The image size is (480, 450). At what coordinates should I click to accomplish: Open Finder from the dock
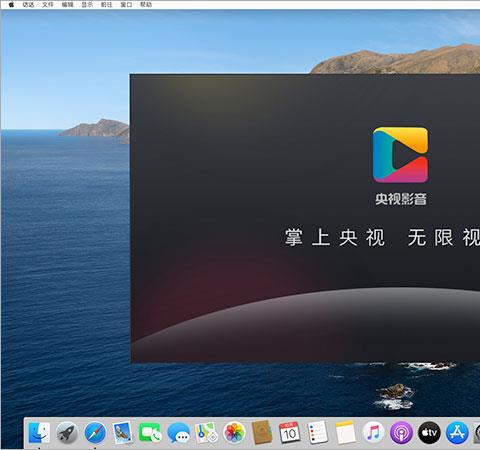point(39,433)
